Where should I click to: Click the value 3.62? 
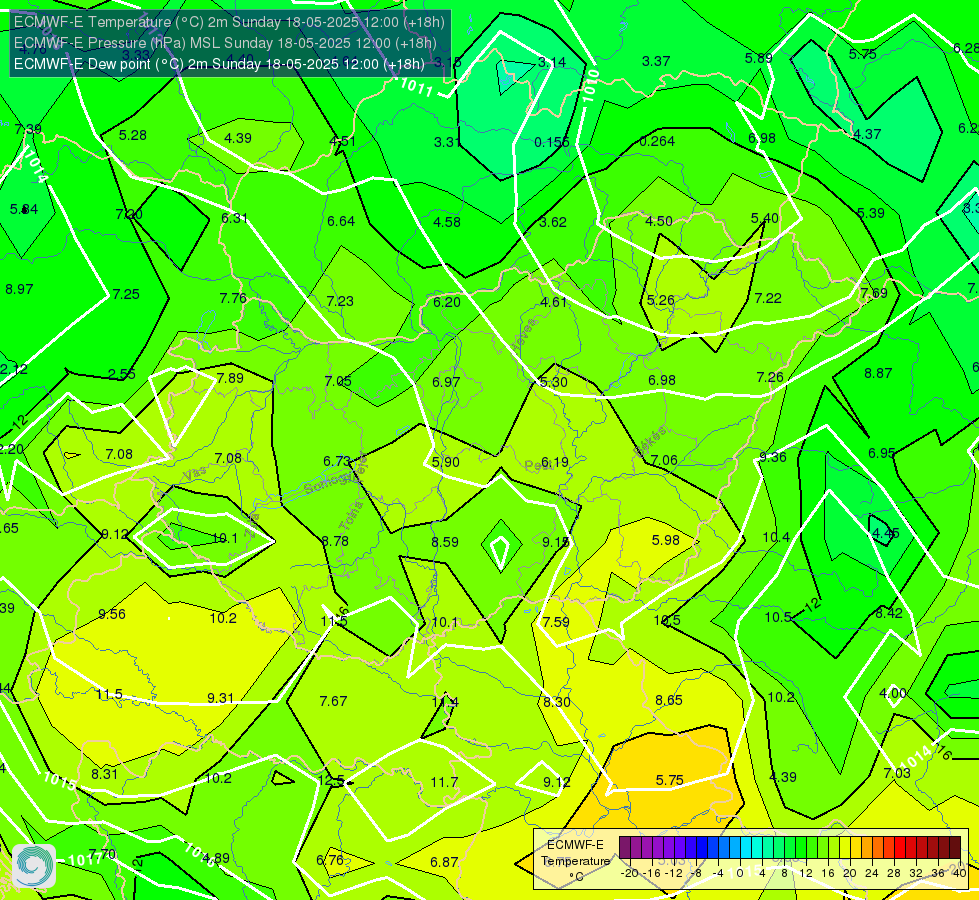(553, 222)
